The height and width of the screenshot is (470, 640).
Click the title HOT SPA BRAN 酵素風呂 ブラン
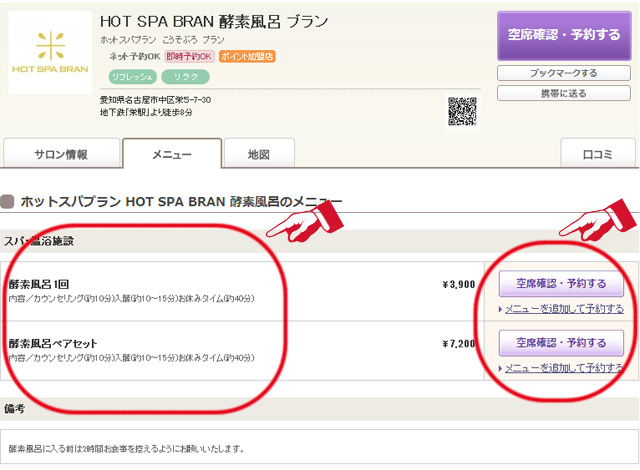(214, 22)
